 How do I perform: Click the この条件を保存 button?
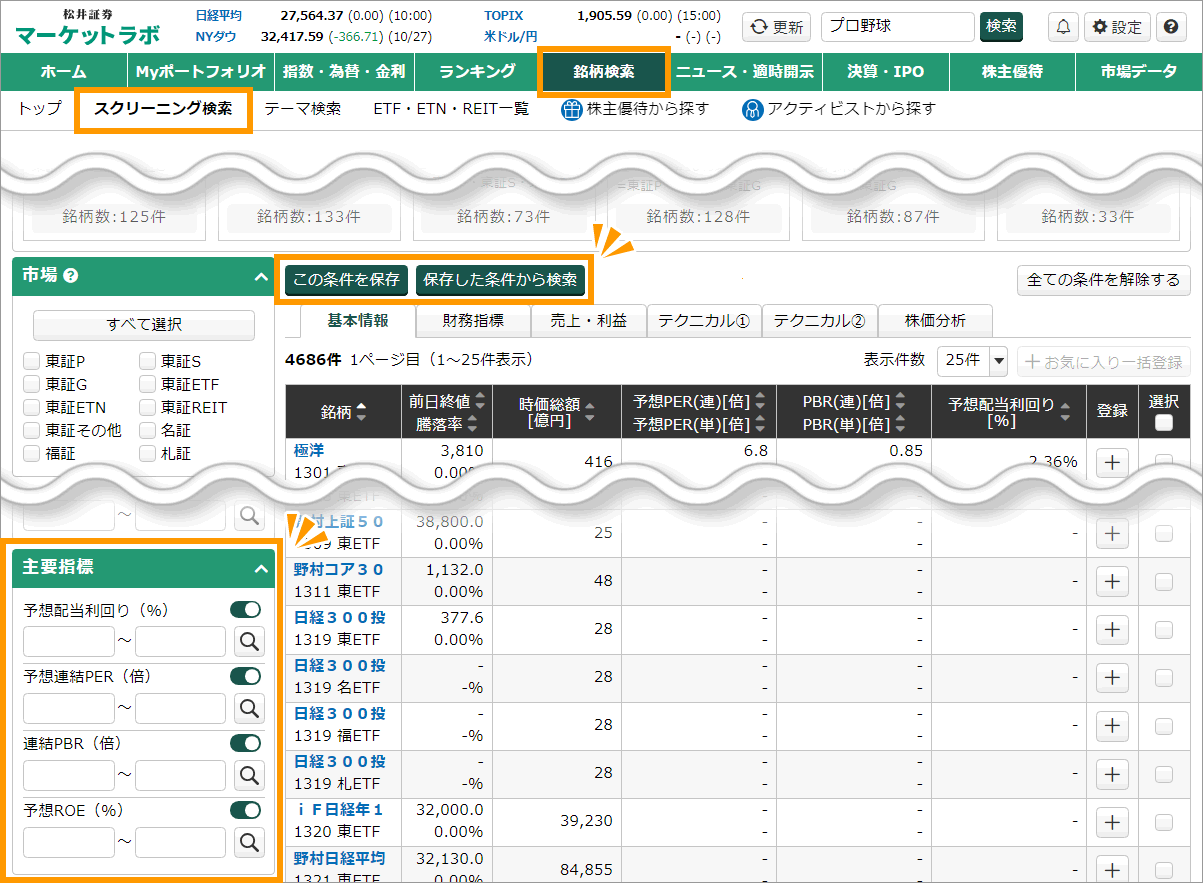point(346,280)
